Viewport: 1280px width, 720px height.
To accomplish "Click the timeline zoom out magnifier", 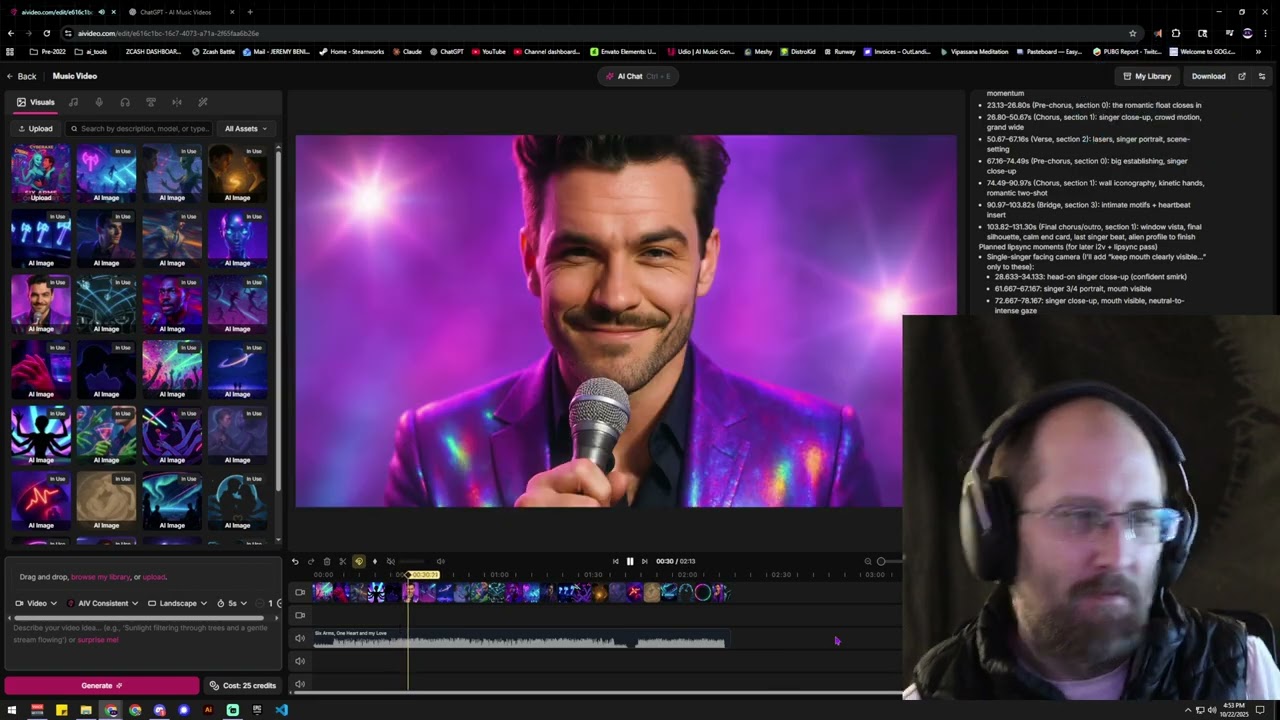I will tap(868, 561).
